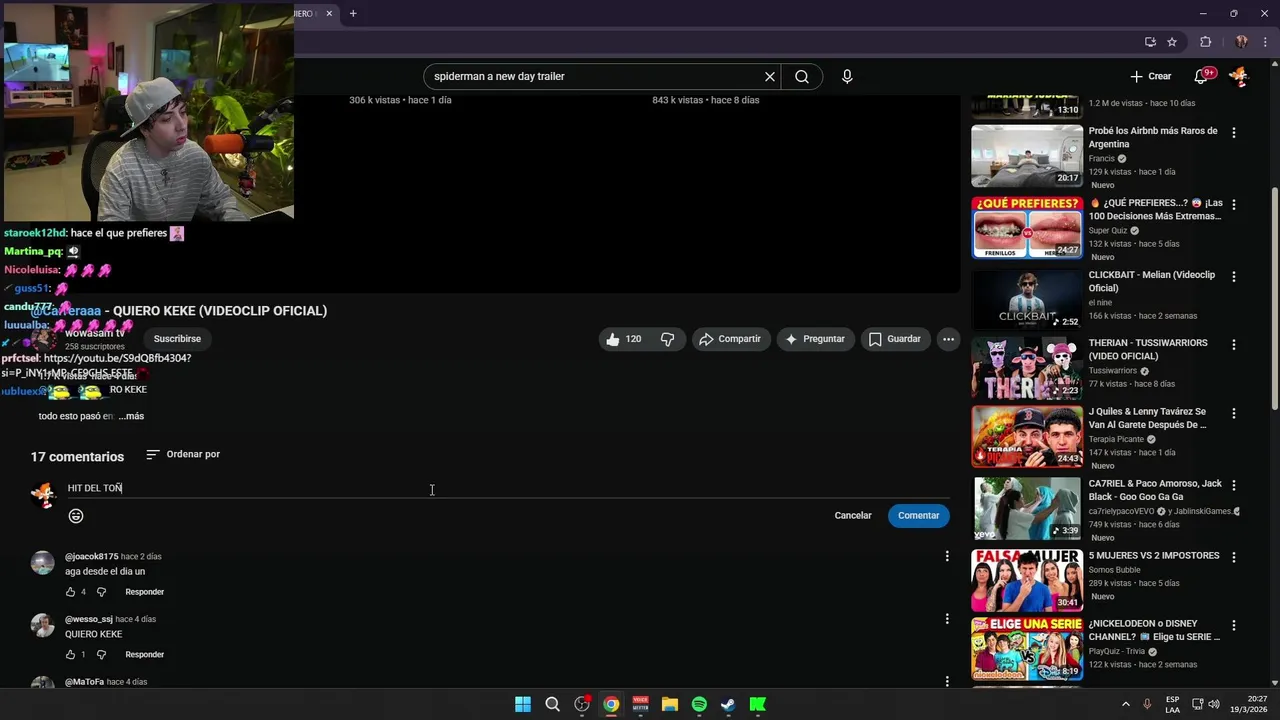Click the Compartir share button
Screen dimensions: 1280x720
tap(730, 339)
